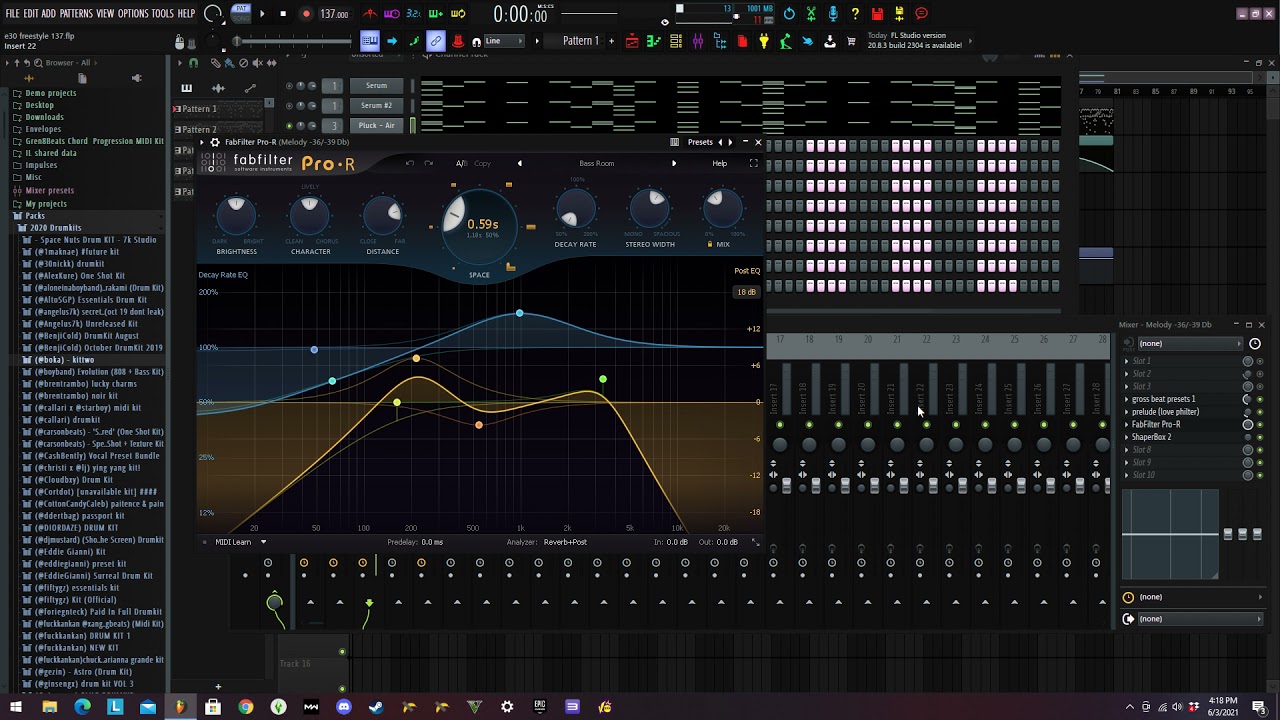
Task: Toggle FabFilter Pro-R full screen icon
Action: 753,163
